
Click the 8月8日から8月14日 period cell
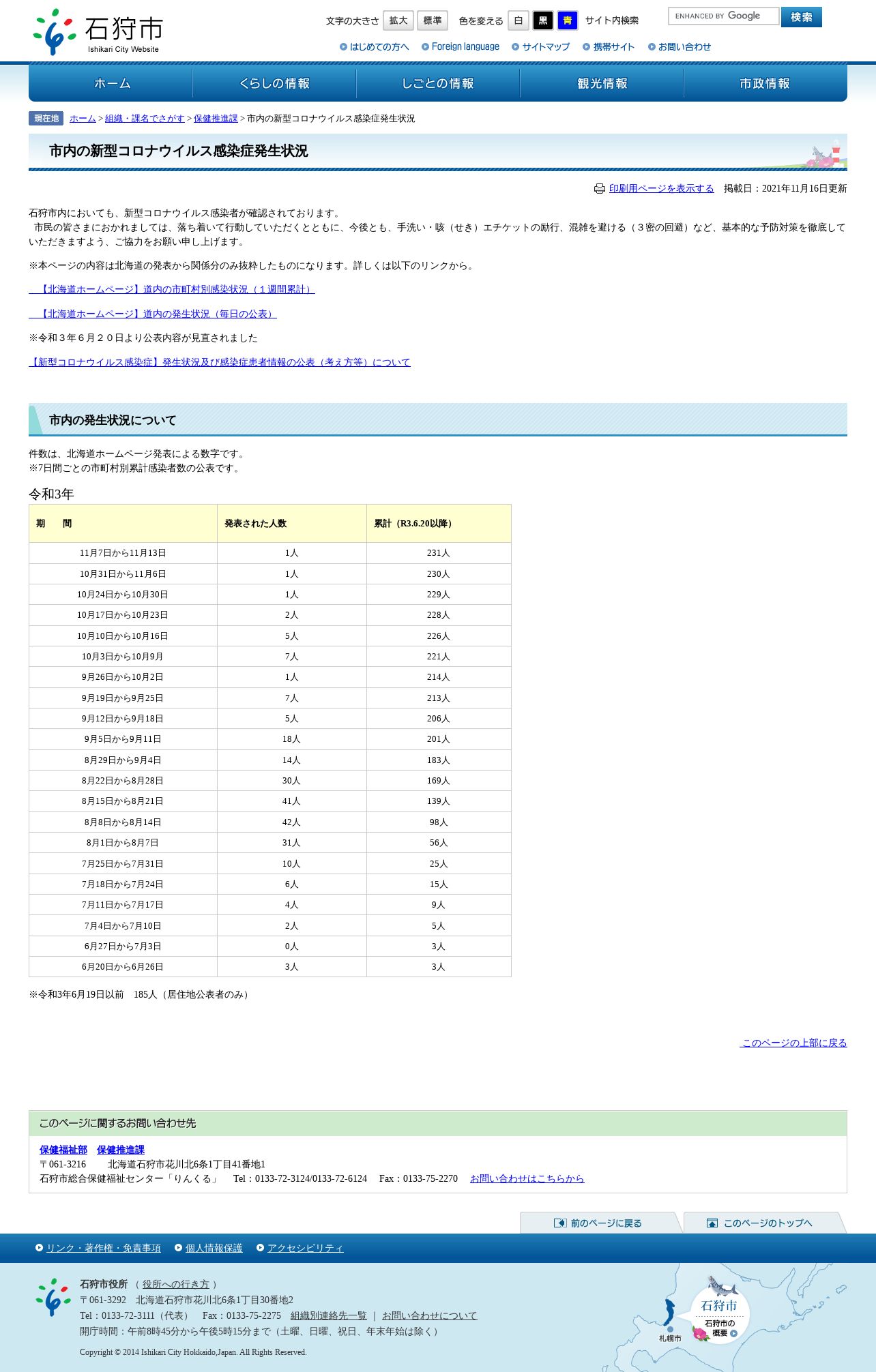[123, 822]
